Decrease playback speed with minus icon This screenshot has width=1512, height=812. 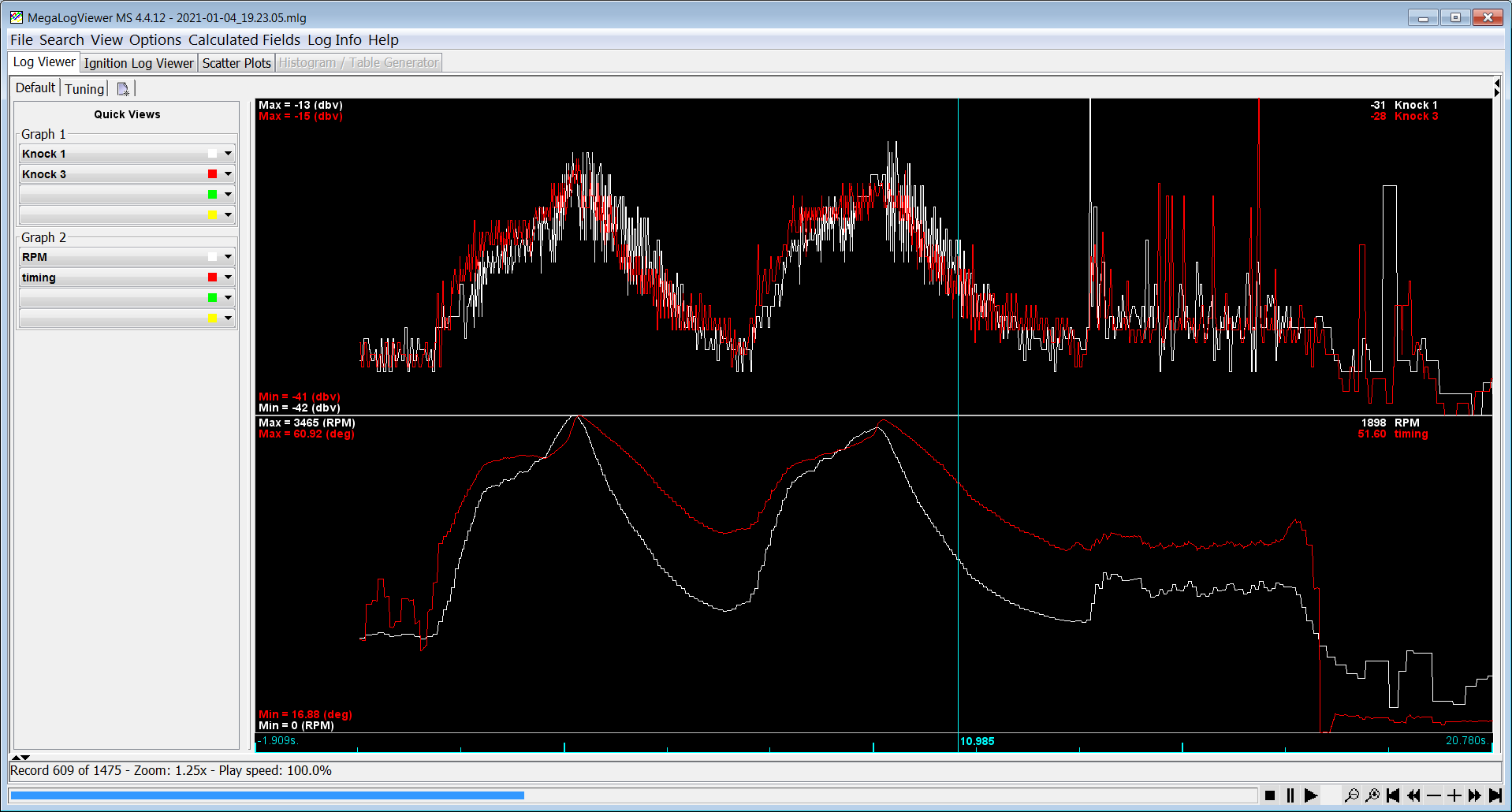(1434, 795)
